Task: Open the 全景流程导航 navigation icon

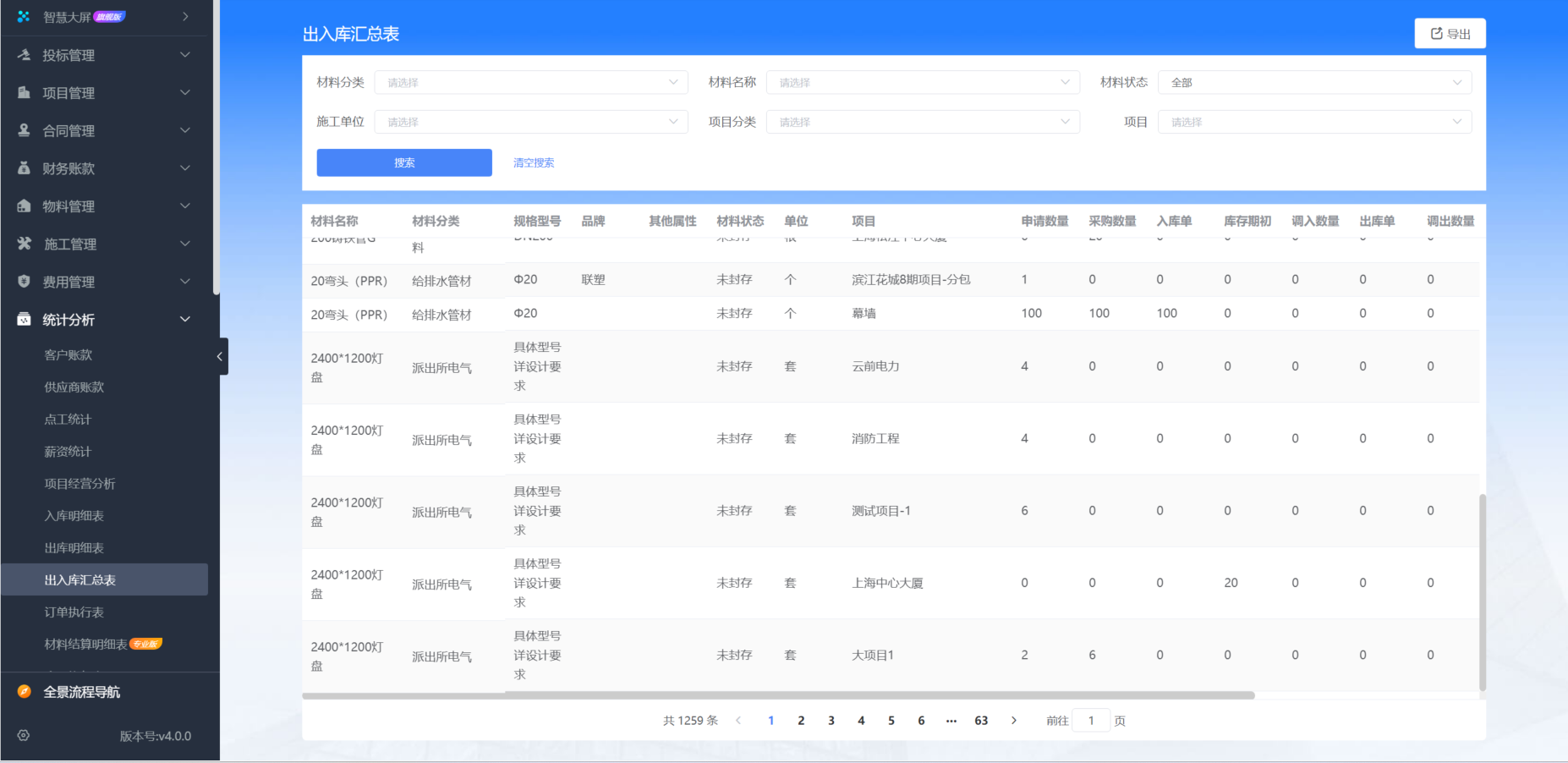Action: coord(23,692)
